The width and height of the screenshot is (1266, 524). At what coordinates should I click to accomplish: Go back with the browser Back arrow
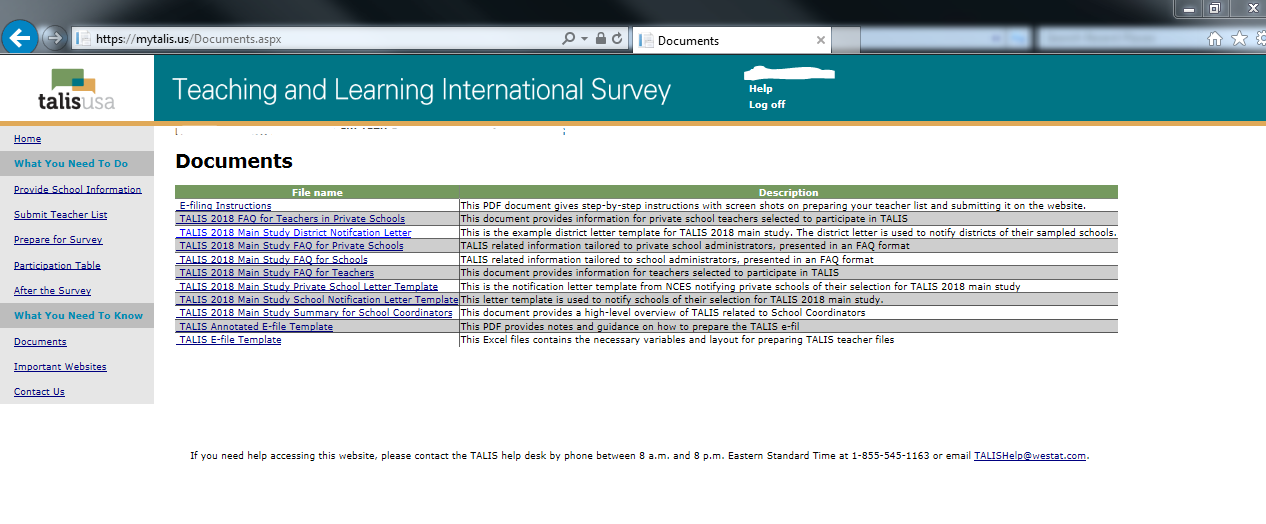pos(20,38)
